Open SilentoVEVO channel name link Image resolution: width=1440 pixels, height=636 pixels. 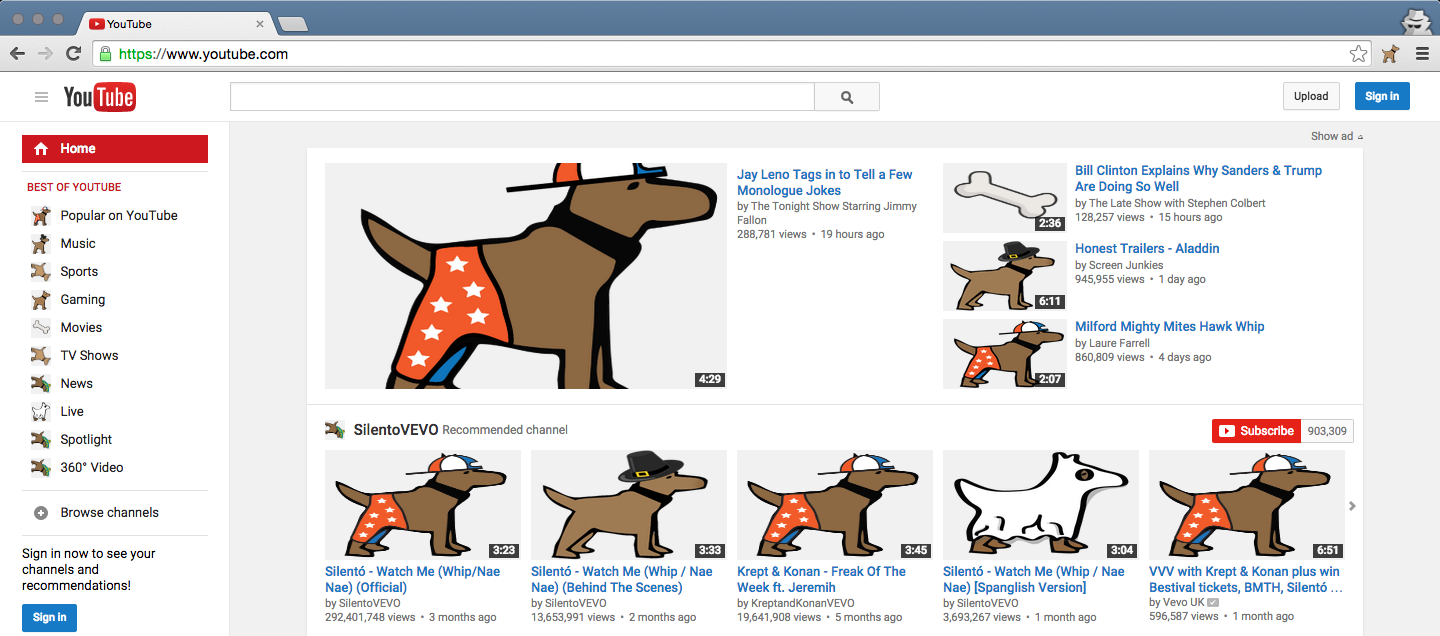click(396, 430)
